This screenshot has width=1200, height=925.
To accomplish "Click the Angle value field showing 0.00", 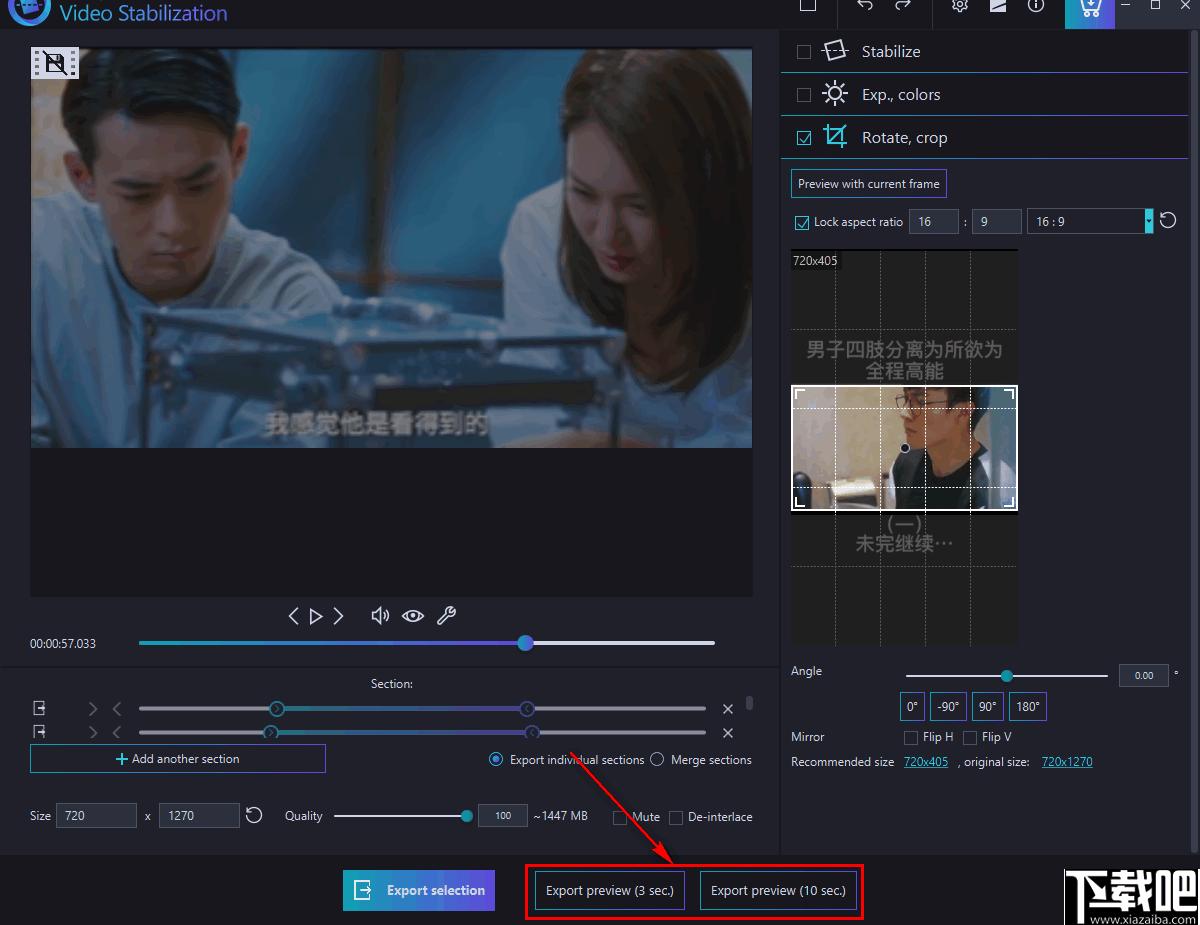I will point(1144,676).
